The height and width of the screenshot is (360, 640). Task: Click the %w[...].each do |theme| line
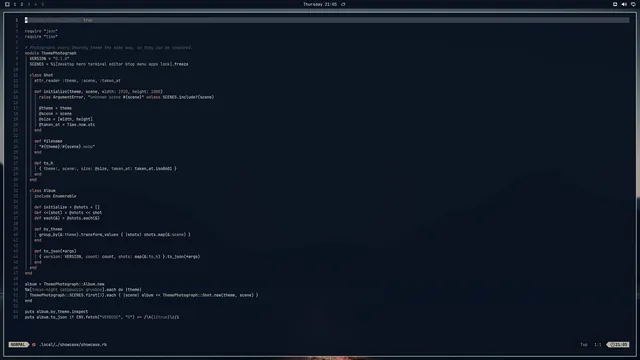click(83, 289)
